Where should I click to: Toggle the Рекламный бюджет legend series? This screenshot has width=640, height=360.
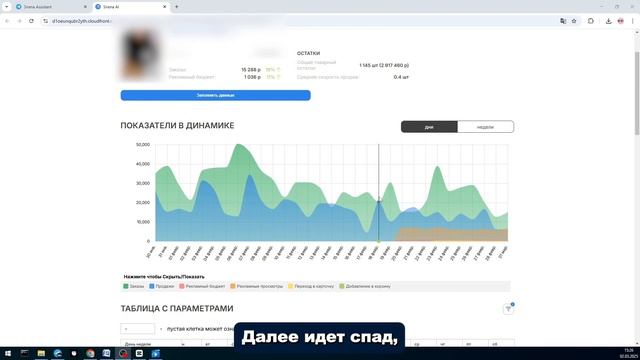[202, 286]
